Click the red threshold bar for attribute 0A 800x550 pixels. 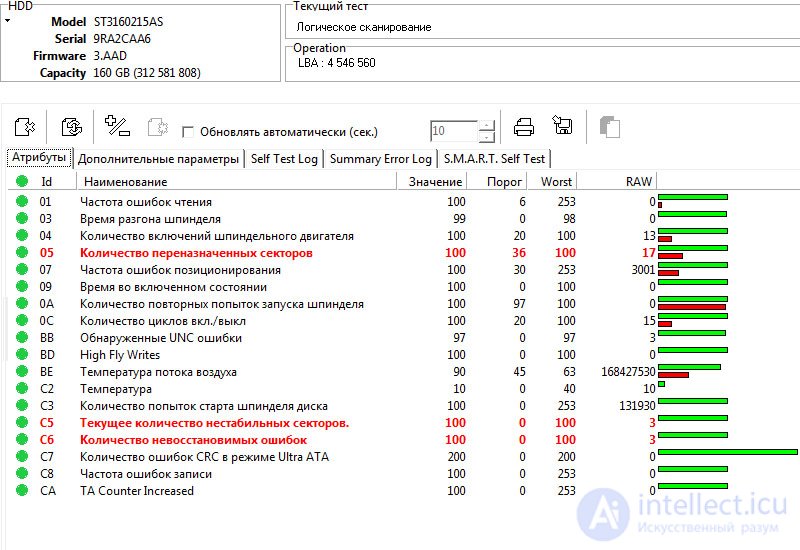[x=692, y=307]
